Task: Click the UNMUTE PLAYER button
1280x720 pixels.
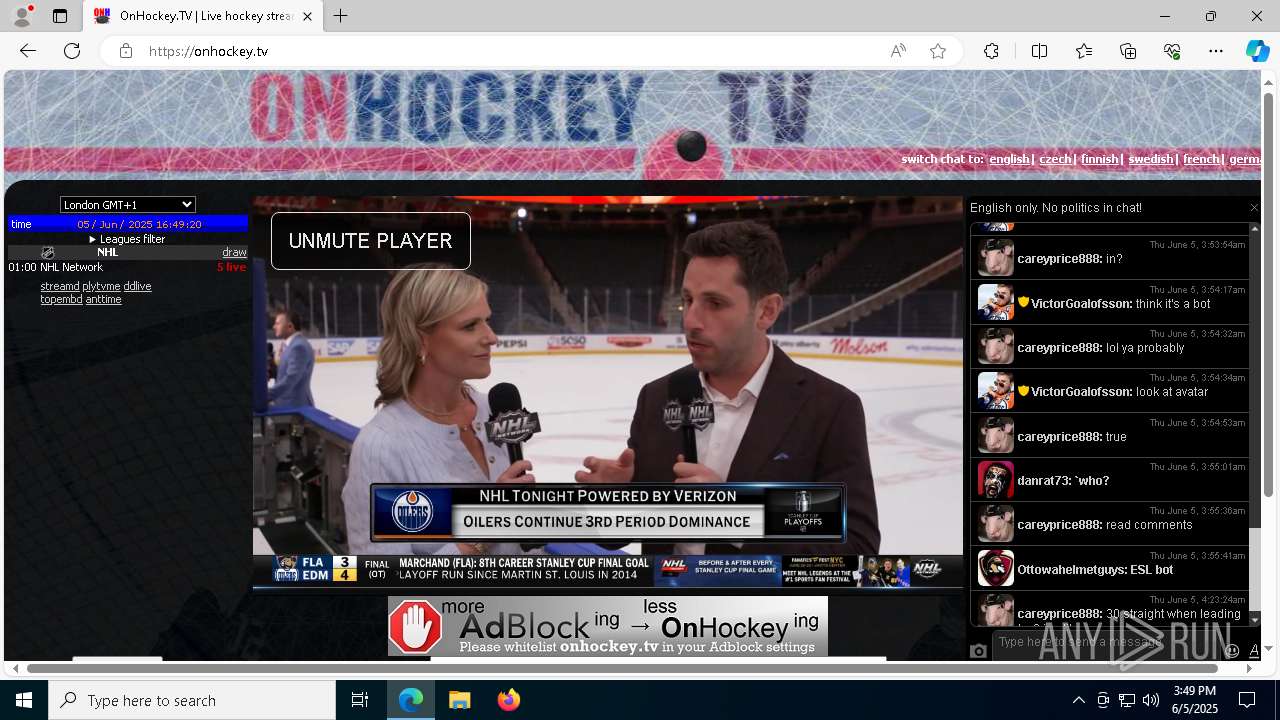Action: point(370,241)
